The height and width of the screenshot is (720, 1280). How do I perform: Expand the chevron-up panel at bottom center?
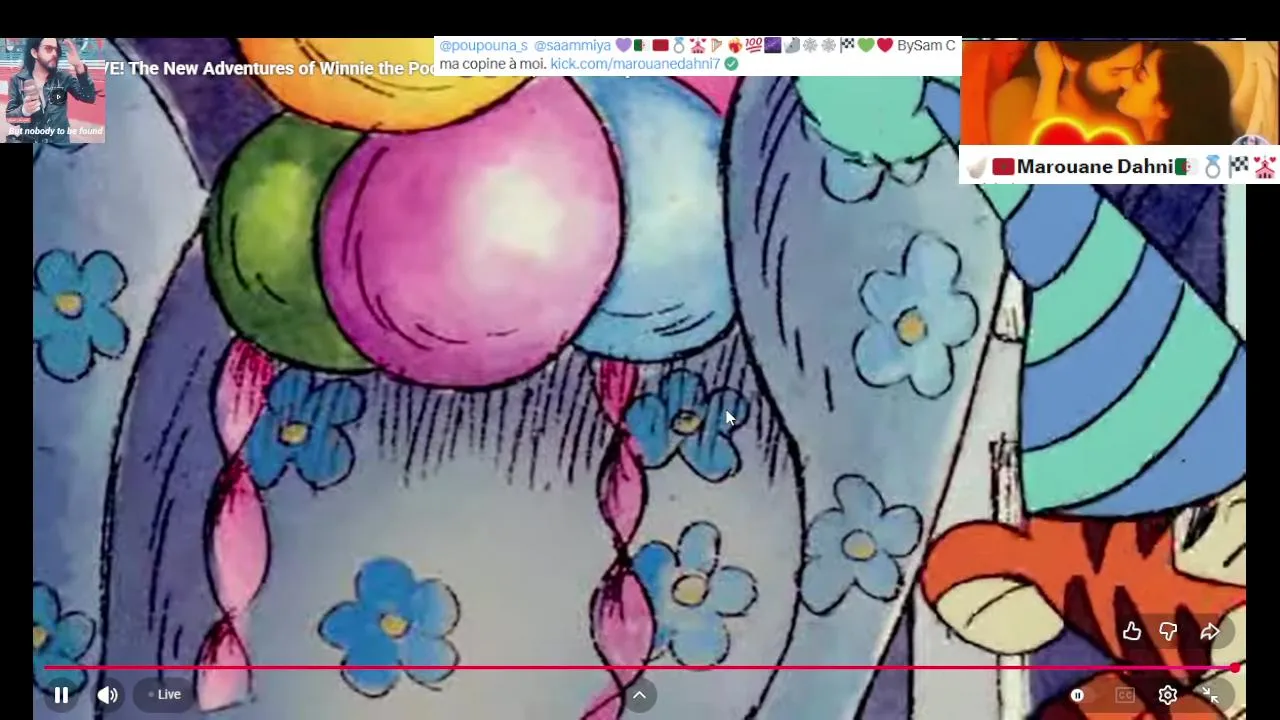pyautogui.click(x=639, y=695)
